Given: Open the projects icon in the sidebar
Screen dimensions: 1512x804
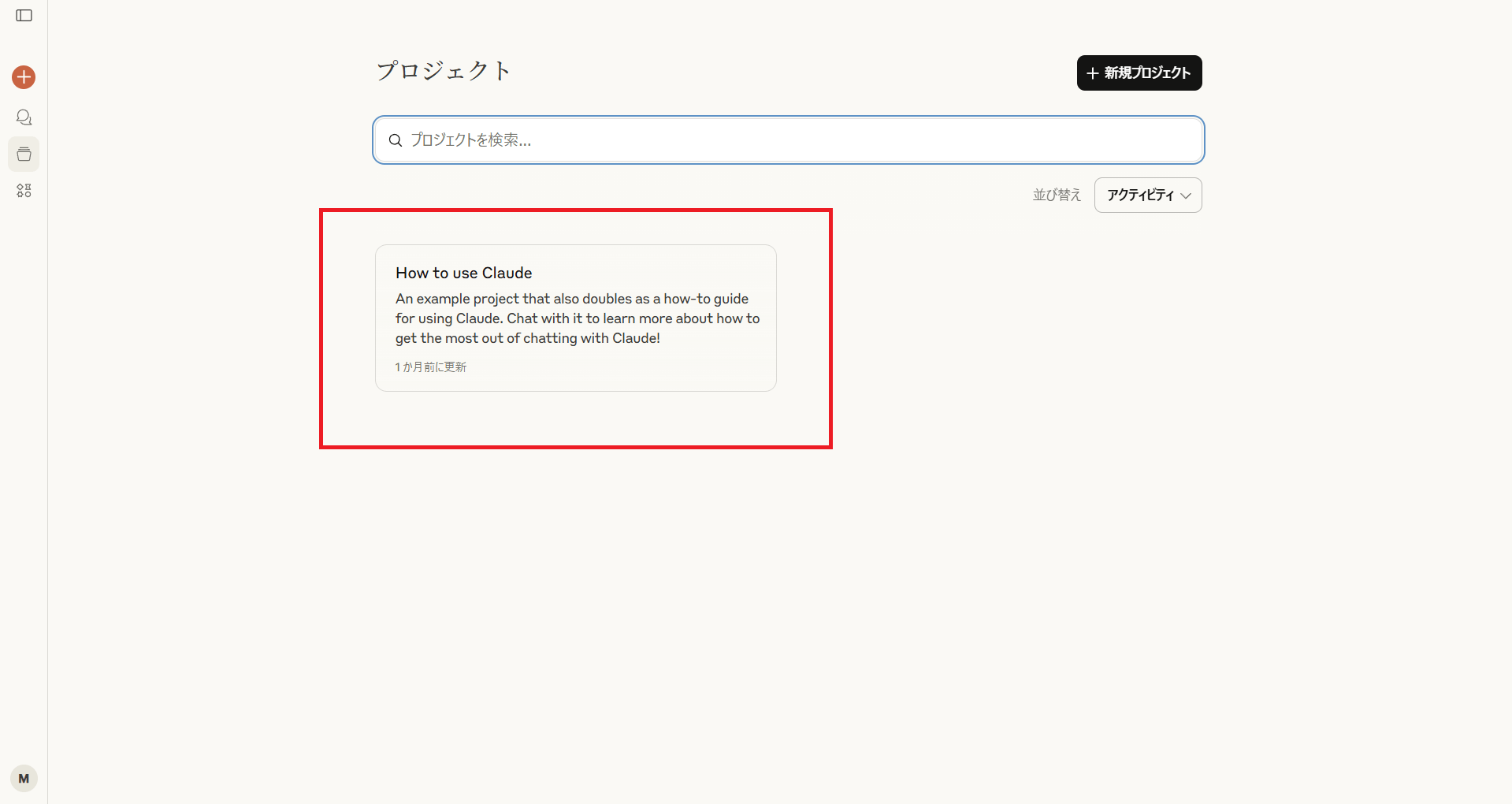Looking at the screenshot, I should coord(24,154).
